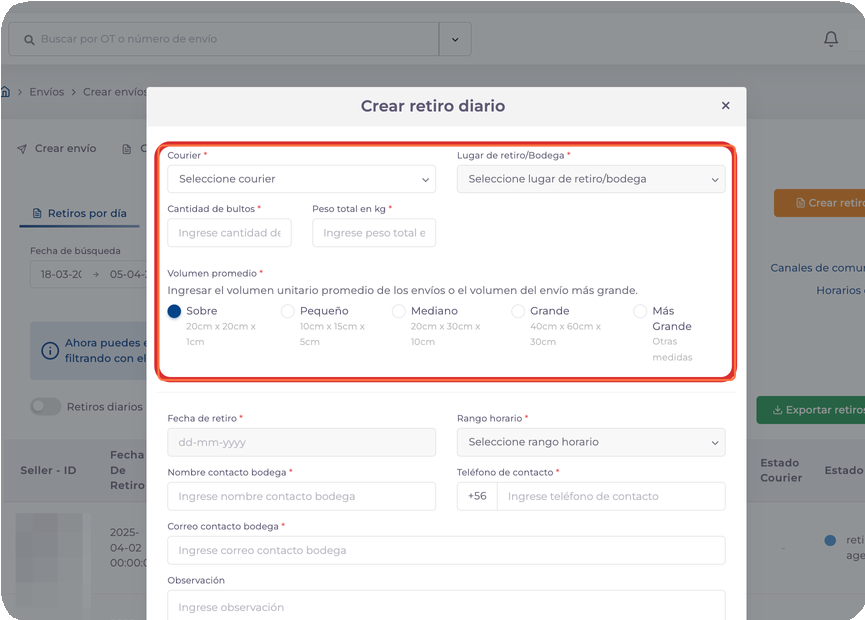
Task: Choose the Mediano volume radio button
Action: 399,312
